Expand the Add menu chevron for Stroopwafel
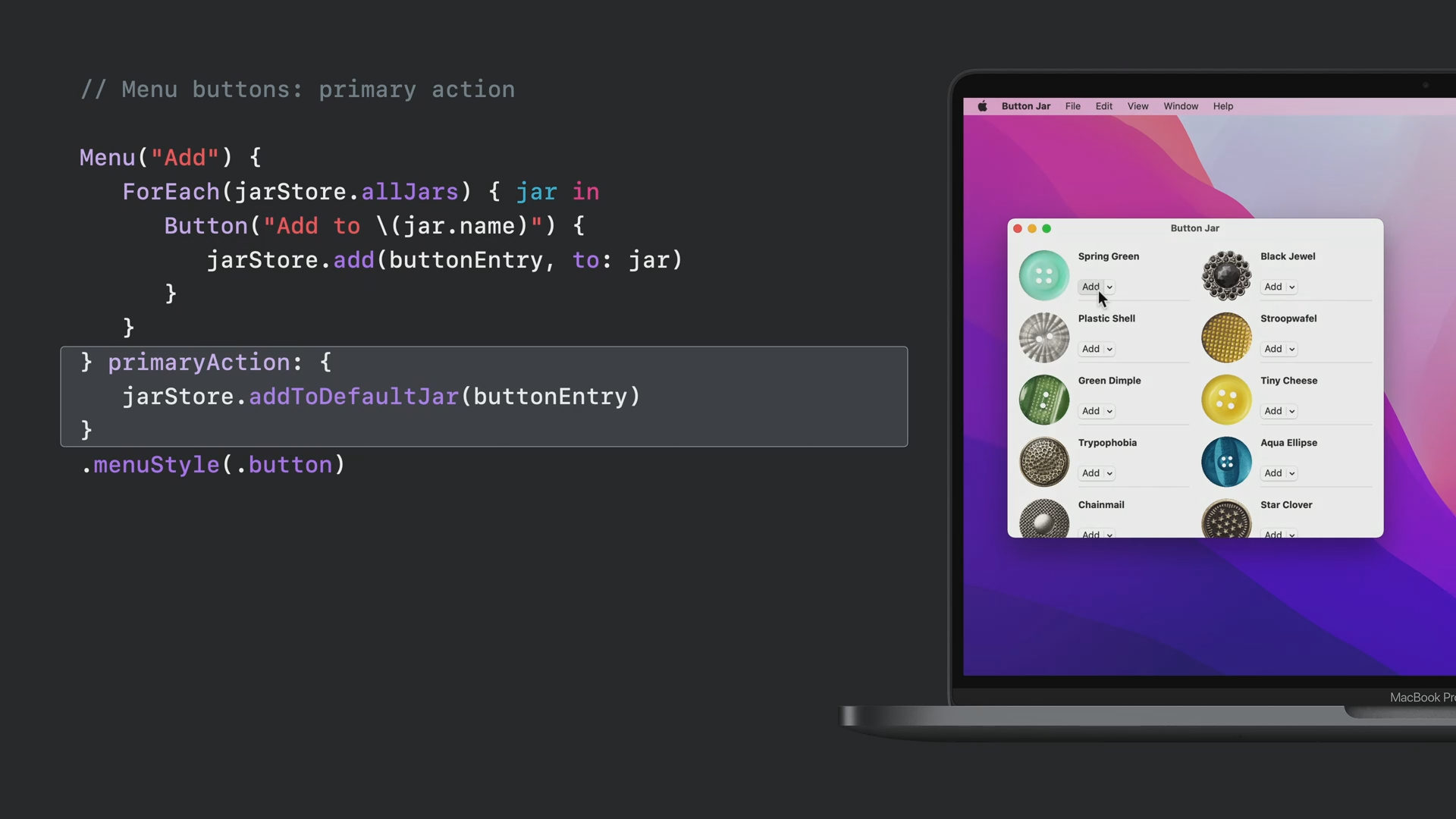Viewport: 1456px width, 819px height. (1292, 350)
